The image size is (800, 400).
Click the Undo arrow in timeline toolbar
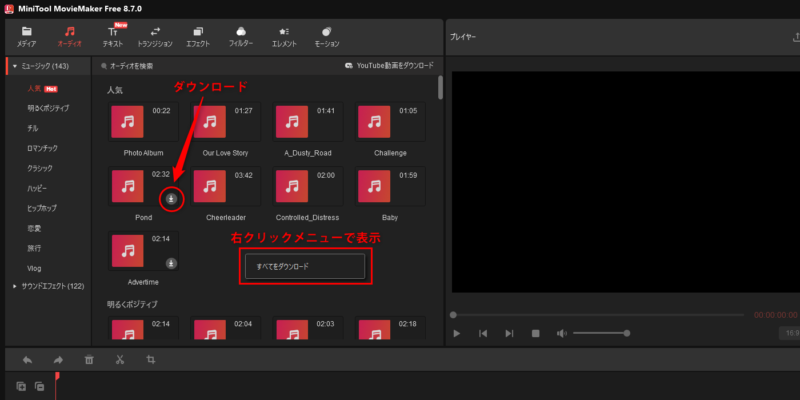pos(28,360)
